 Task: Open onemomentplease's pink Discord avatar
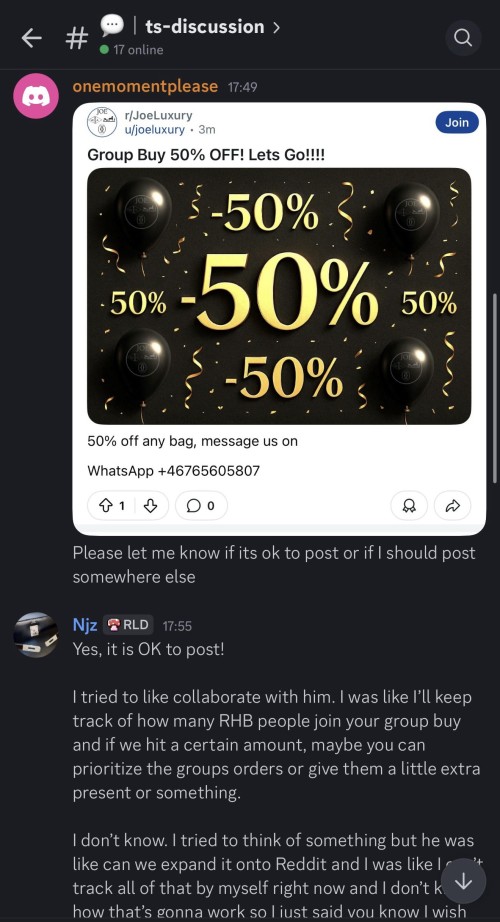point(36,96)
